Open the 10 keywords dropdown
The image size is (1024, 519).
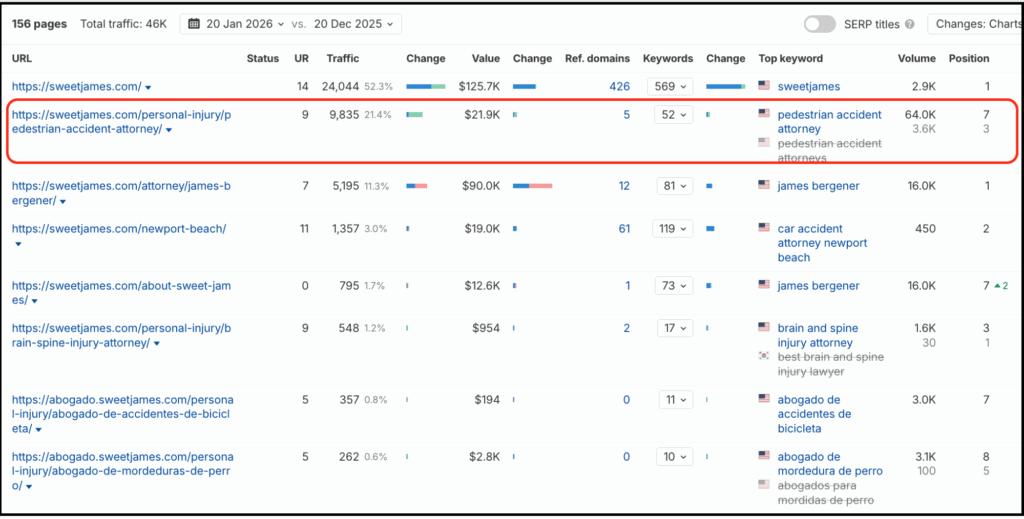point(675,456)
